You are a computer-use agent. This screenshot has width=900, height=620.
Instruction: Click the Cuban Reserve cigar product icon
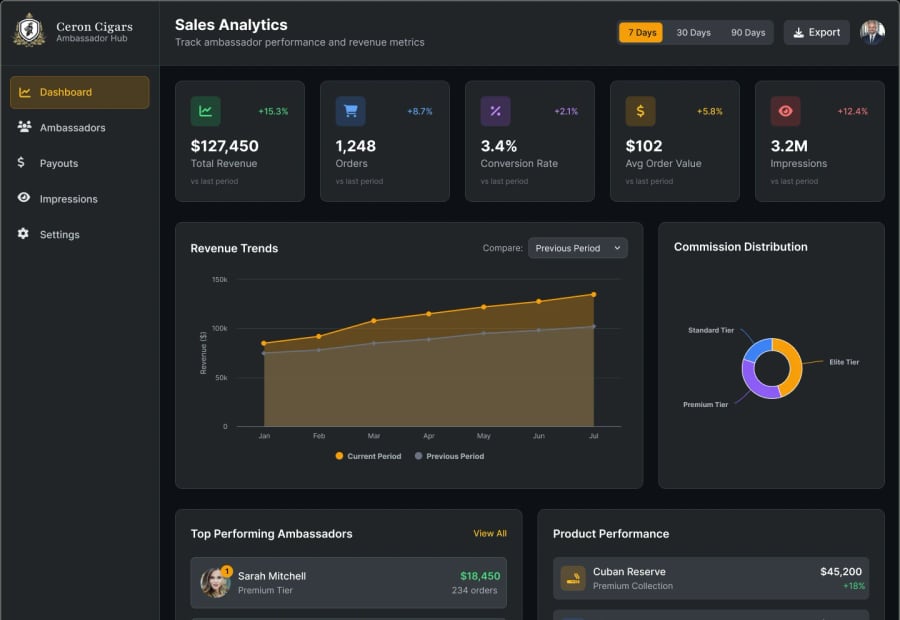[x=573, y=579]
